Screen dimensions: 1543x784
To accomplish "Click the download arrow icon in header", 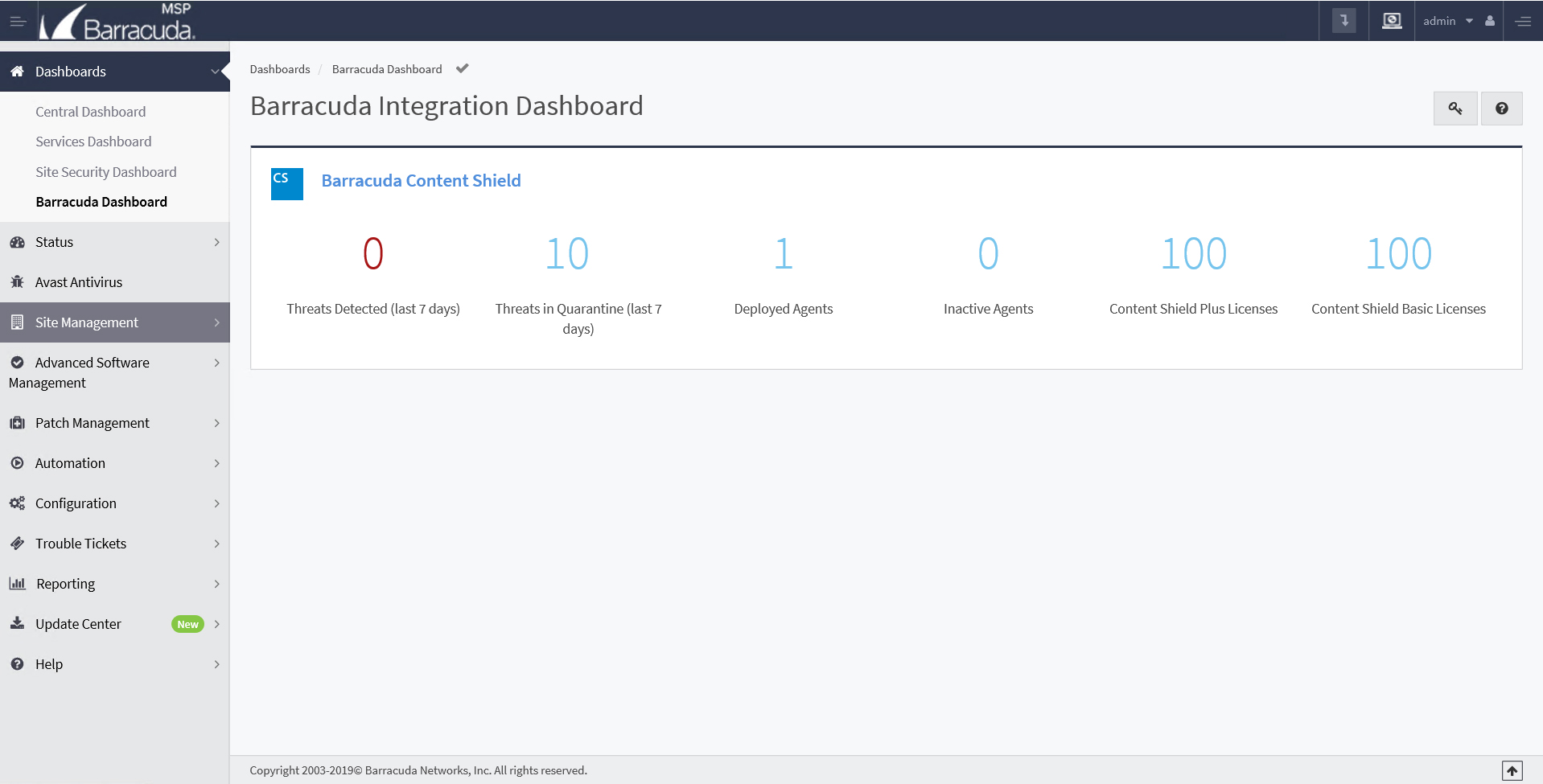I will [1344, 21].
